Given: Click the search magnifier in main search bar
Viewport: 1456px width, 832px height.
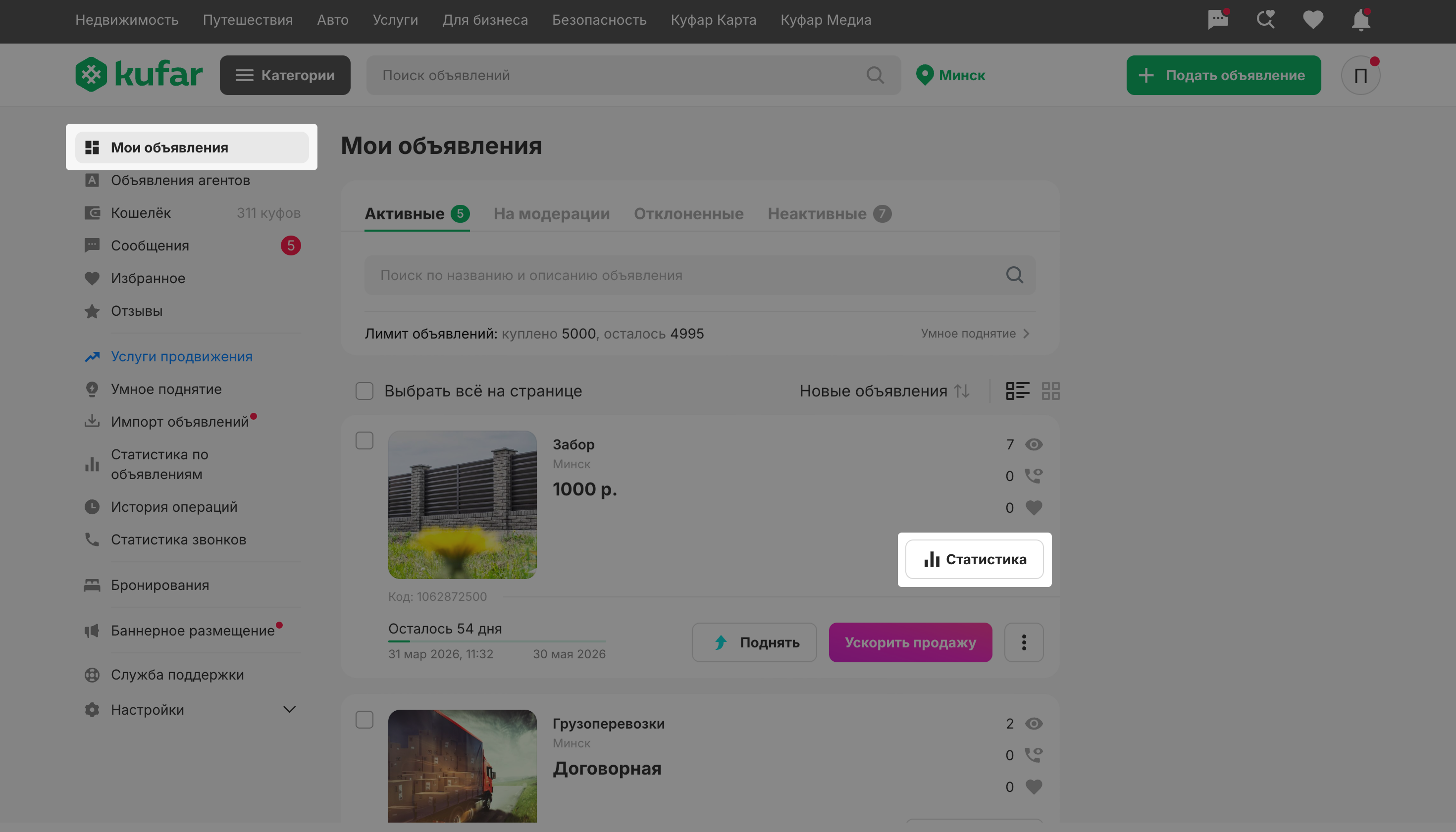Looking at the screenshot, I should click(x=875, y=75).
